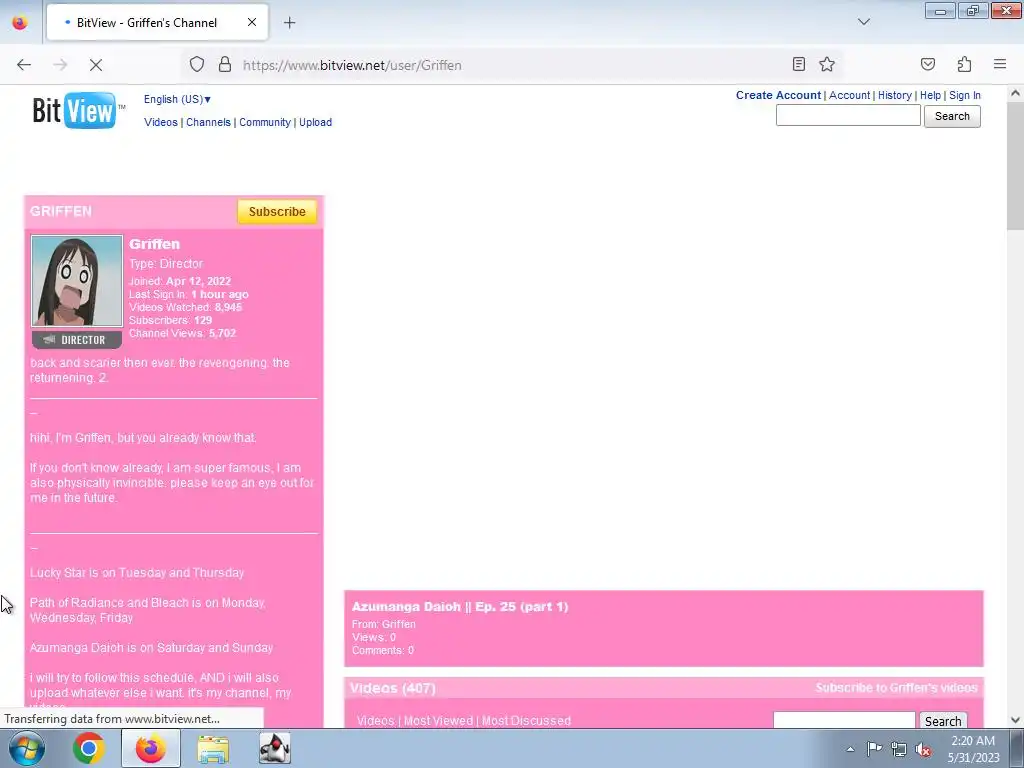The width and height of the screenshot is (1024, 768).
Task: Click the scrollbar up arrow
Action: (x=1015, y=93)
